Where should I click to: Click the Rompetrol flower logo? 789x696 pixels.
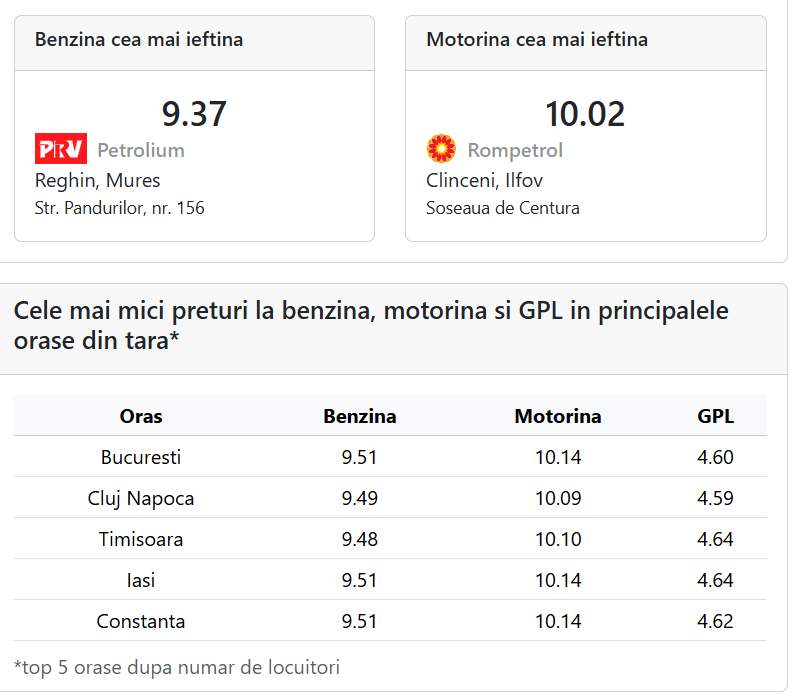coord(441,148)
